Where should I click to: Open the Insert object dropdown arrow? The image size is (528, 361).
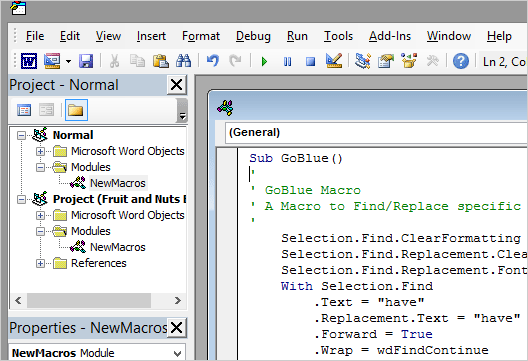click(x=68, y=61)
